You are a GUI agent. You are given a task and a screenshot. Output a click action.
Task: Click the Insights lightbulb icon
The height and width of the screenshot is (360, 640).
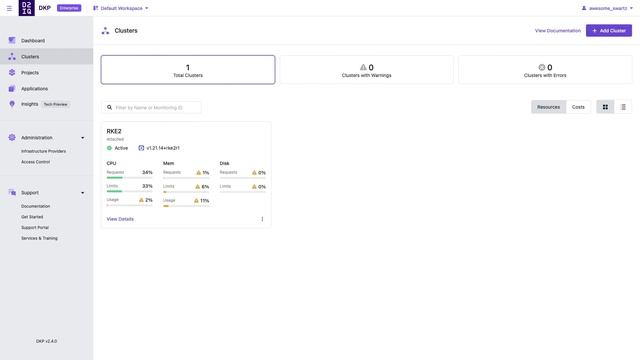(12, 104)
